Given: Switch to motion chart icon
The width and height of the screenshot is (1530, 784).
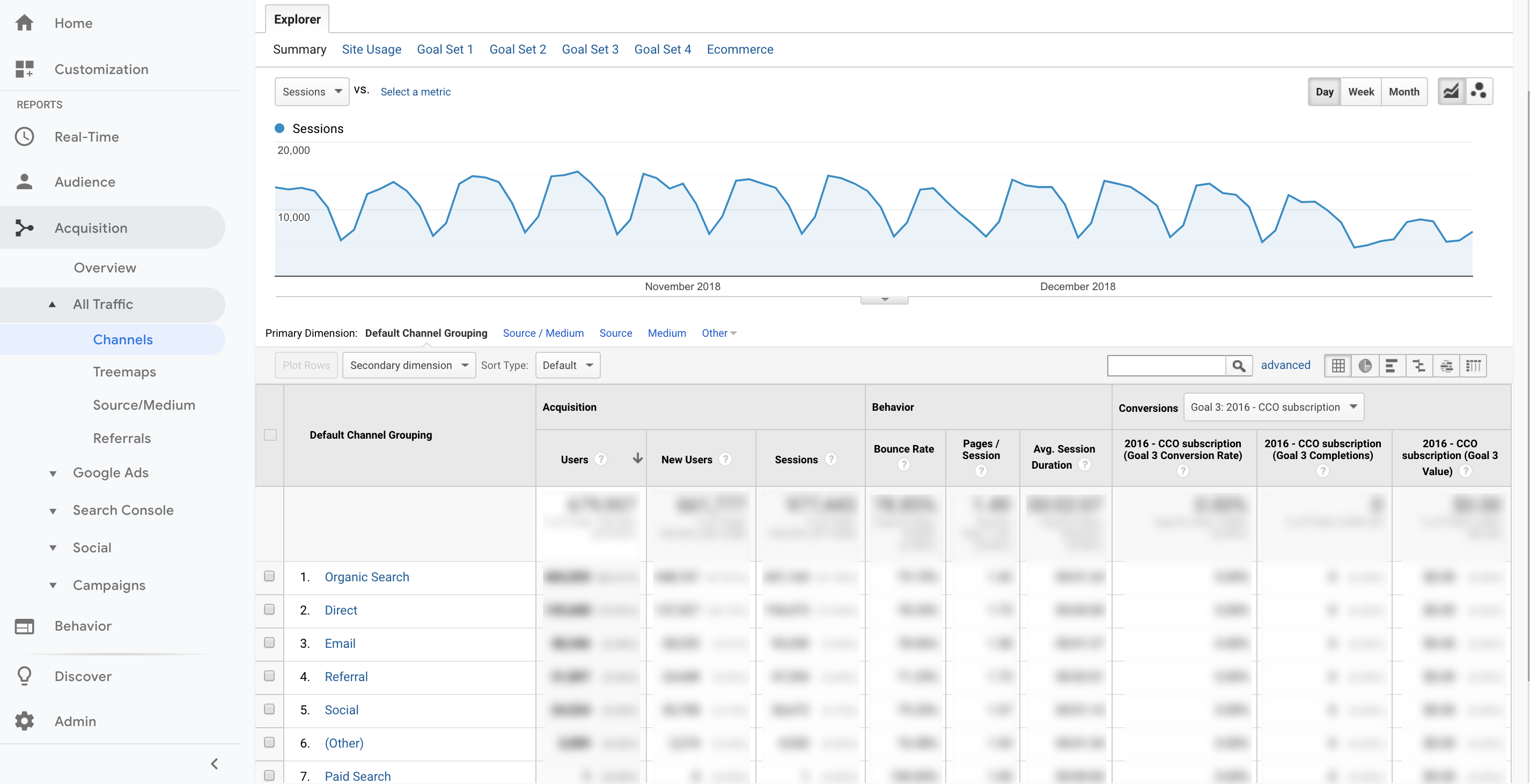Looking at the screenshot, I should click(x=1478, y=91).
